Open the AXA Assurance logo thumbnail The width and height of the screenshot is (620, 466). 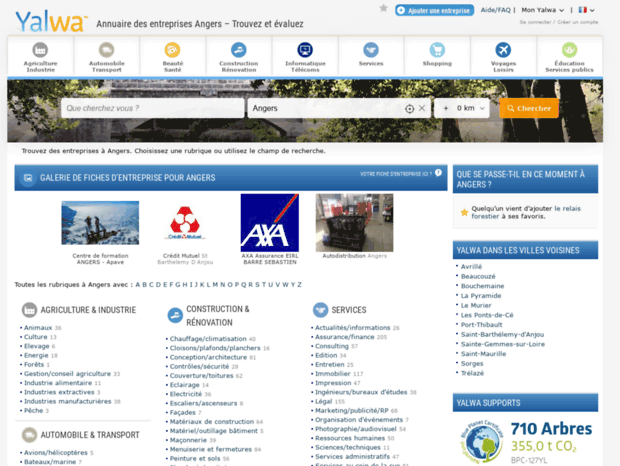coord(270,223)
